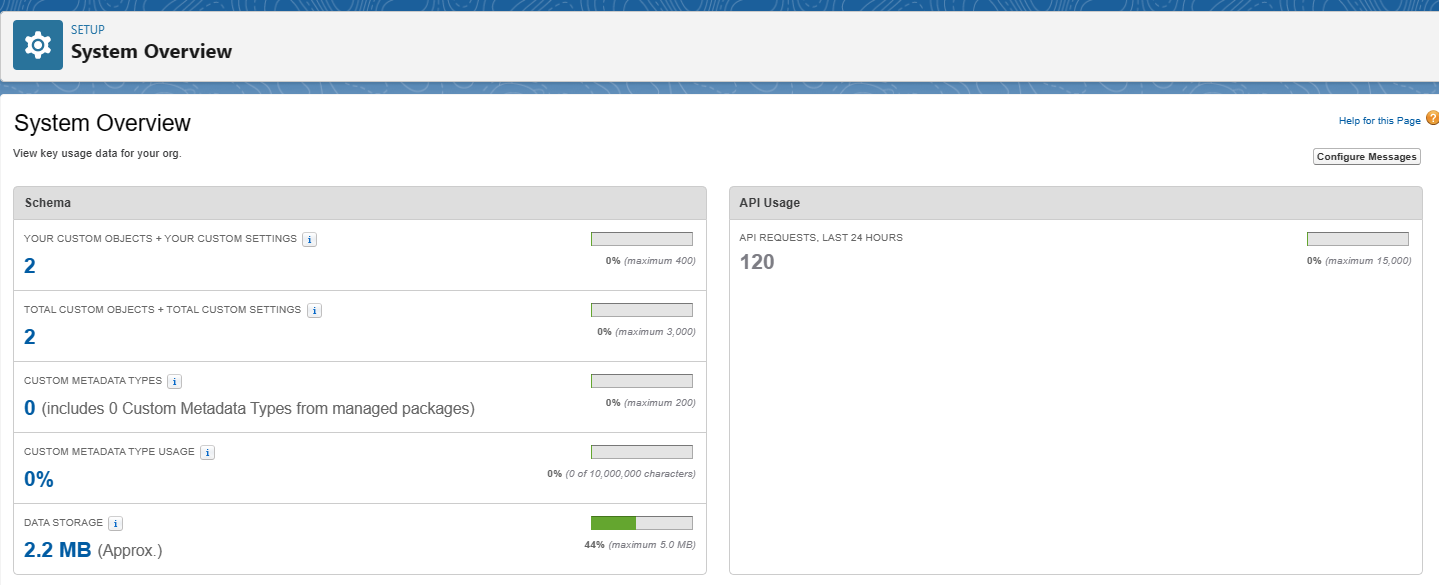Click the Custom Metadata Types usage bar
This screenshot has width=1439, height=585.
coord(641,381)
